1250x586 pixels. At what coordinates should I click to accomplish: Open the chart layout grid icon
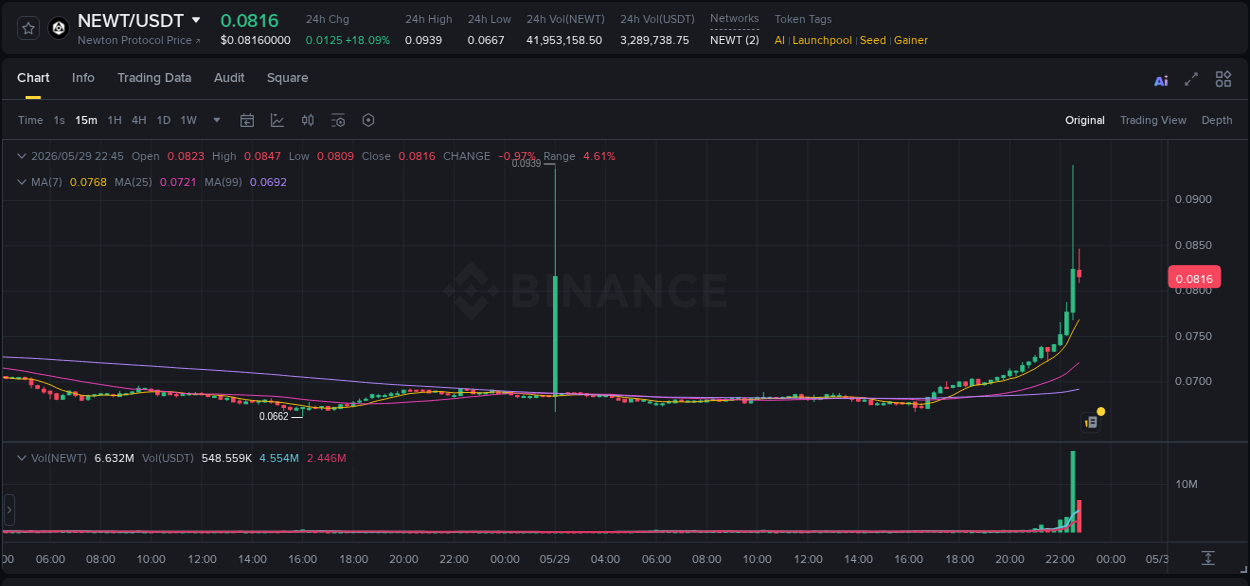(1223, 79)
